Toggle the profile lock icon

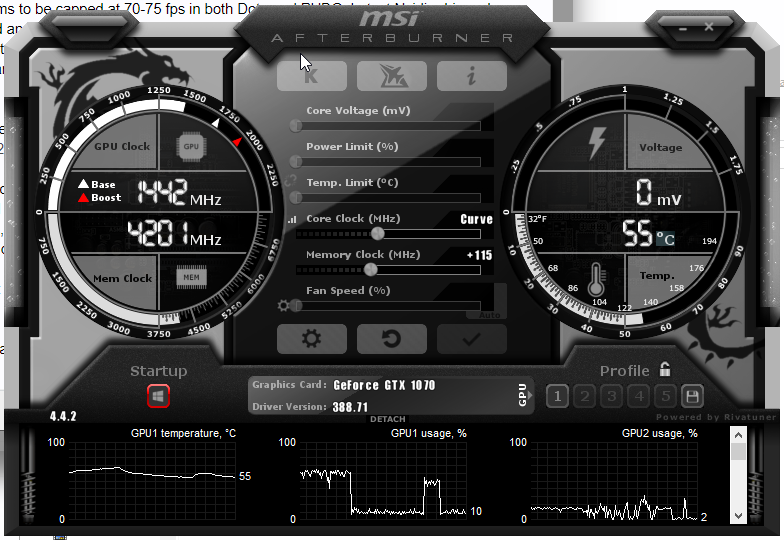664,370
